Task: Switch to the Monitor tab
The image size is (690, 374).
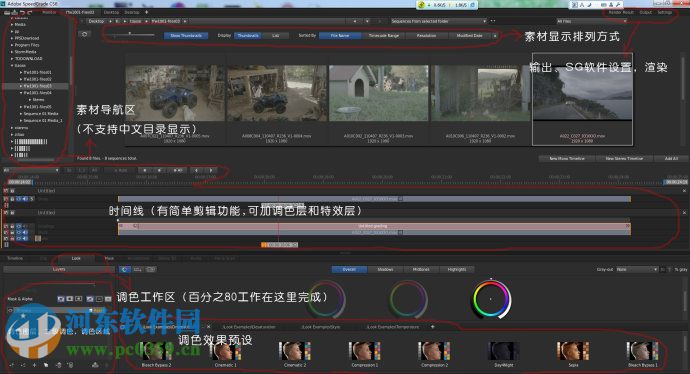Action: (x=49, y=12)
